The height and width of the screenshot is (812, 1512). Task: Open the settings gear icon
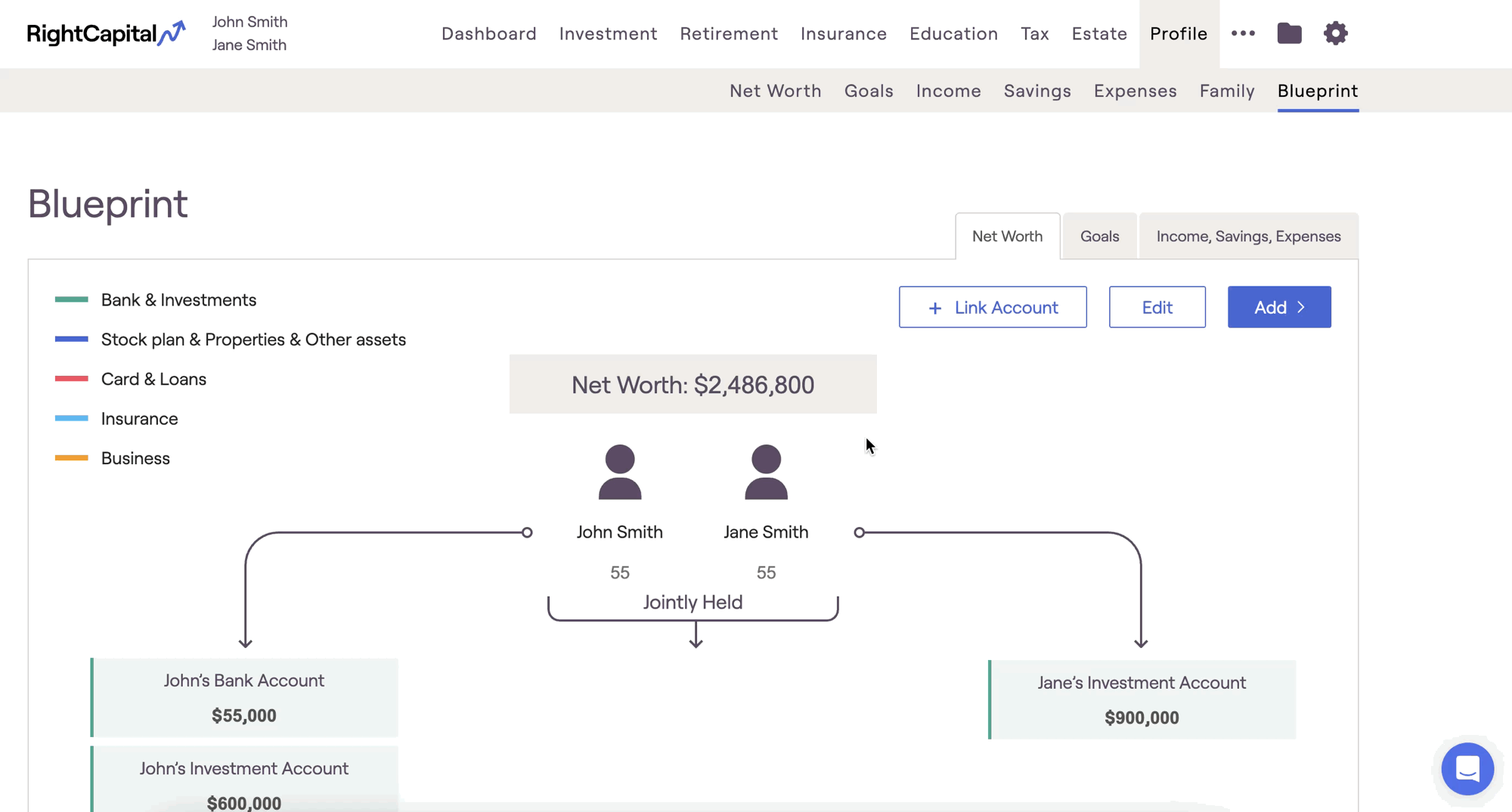click(x=1335, y=33)
